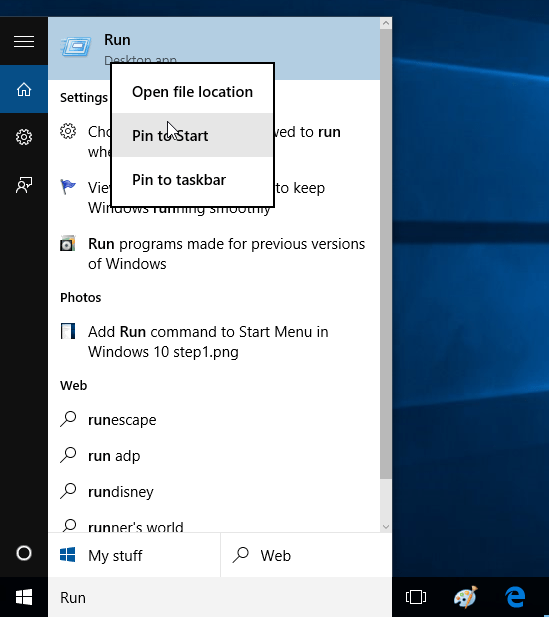Open Run programs made for previous versions
This screenshot has height=617, width=549.
(x=214, y=253)
